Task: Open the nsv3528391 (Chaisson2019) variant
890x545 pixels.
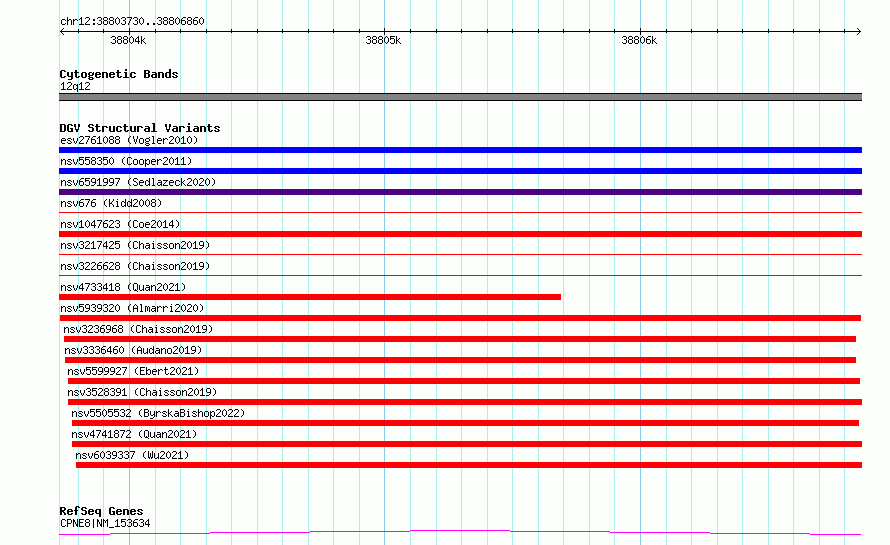Action: point(142,392)
